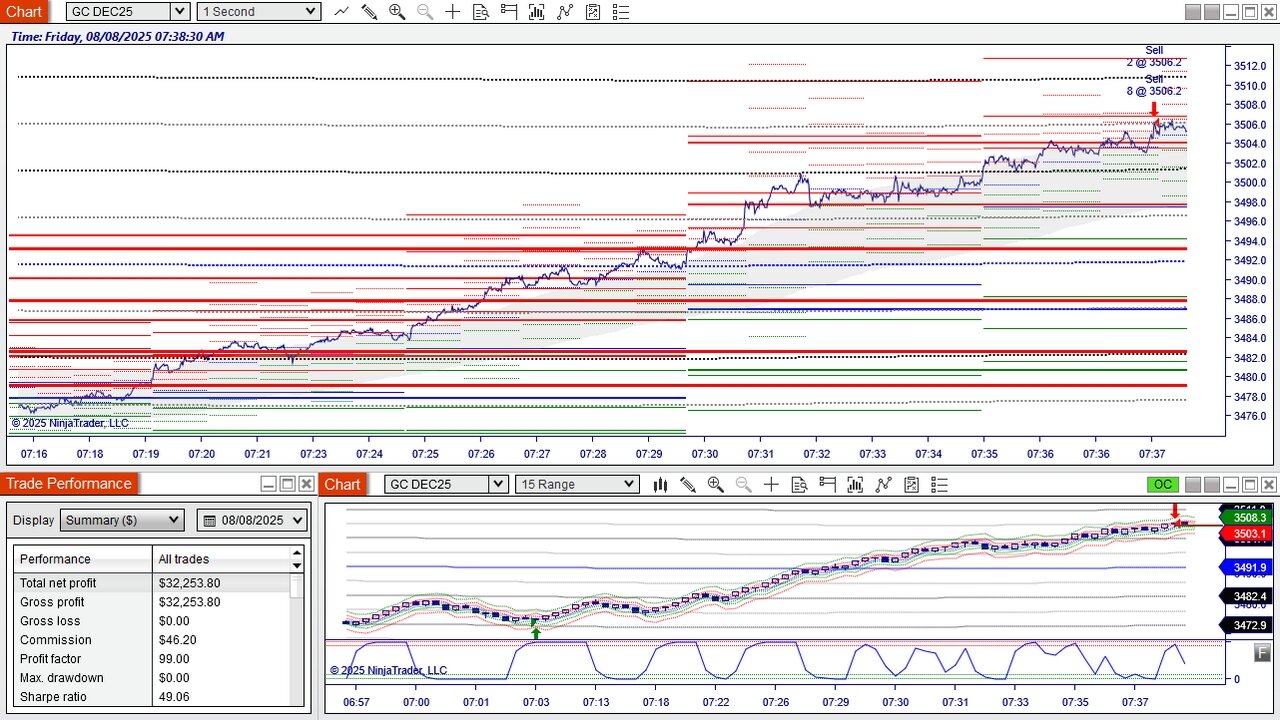Open the 1 Second interval dropdown
This screenshot has height=720, width=1280.
[x=259, y=12]
